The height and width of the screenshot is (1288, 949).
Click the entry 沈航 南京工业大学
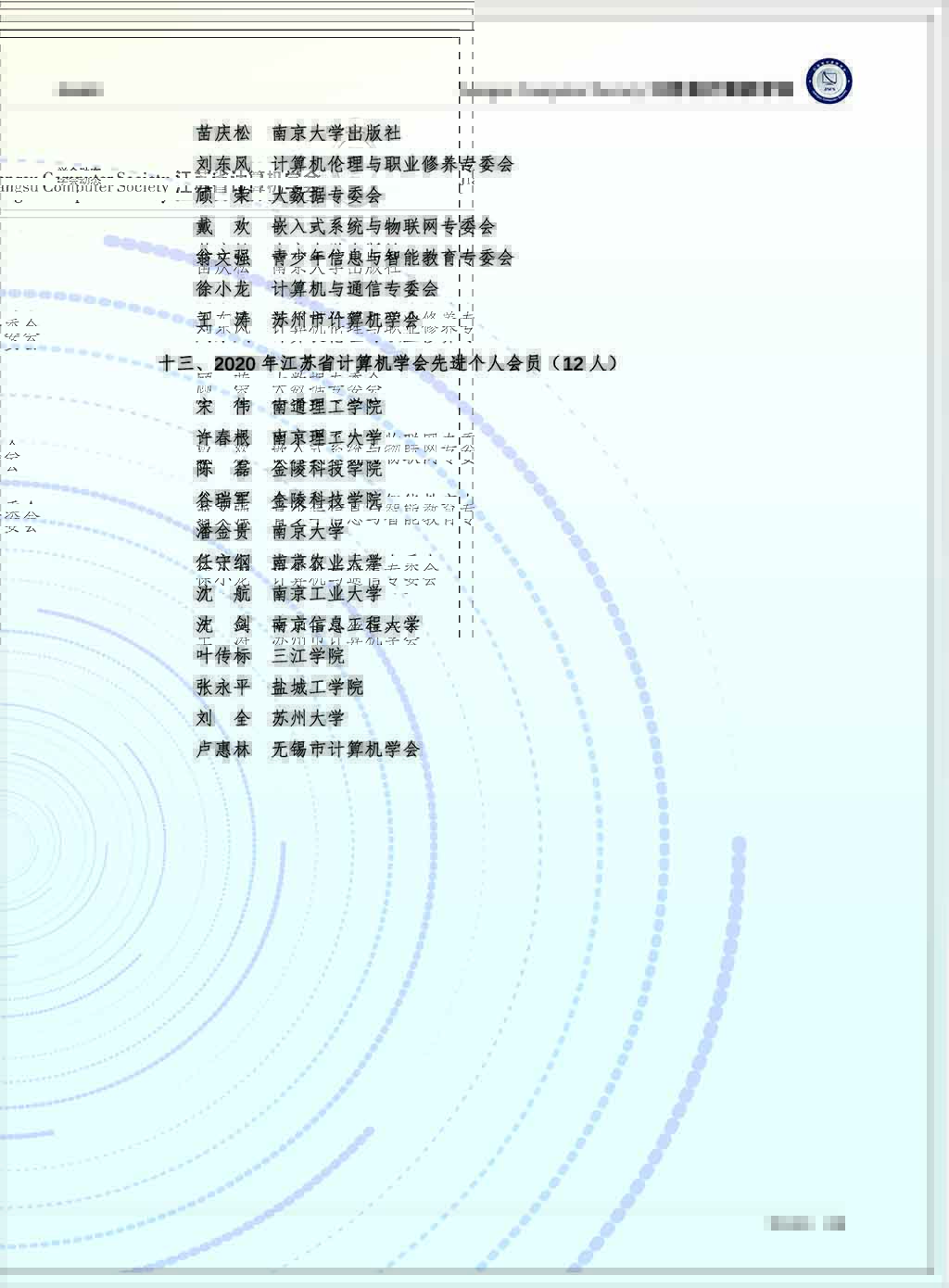pyautogui.click(x=288, y=593)
